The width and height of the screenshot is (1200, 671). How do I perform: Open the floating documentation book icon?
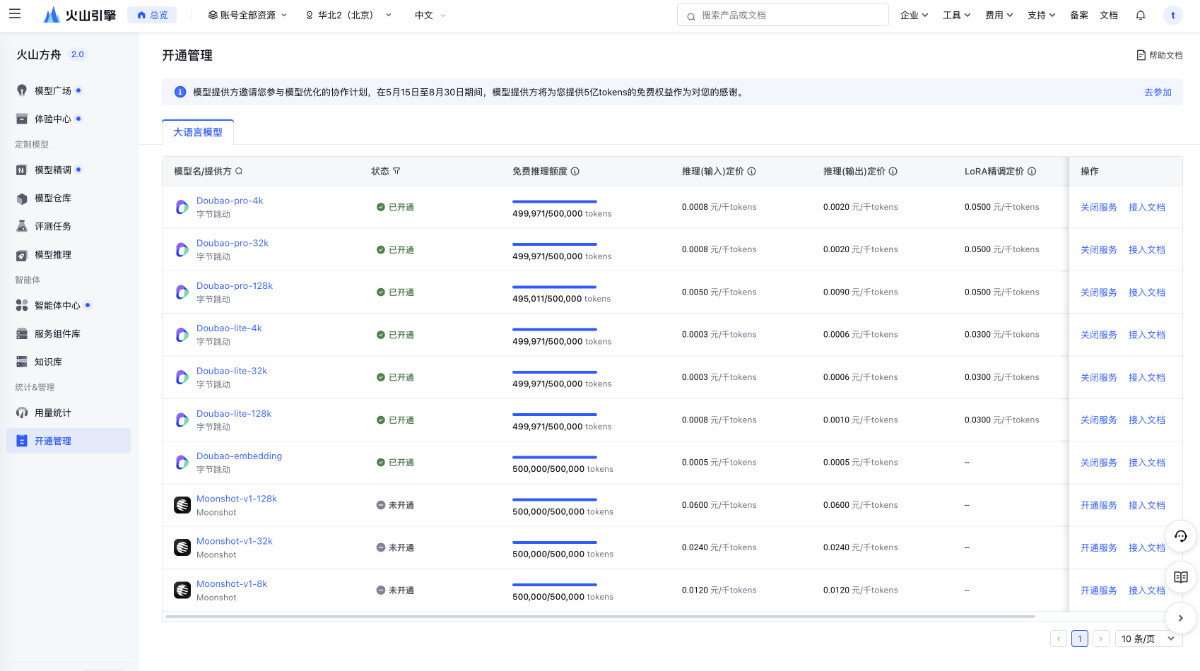pos(1180,577)
